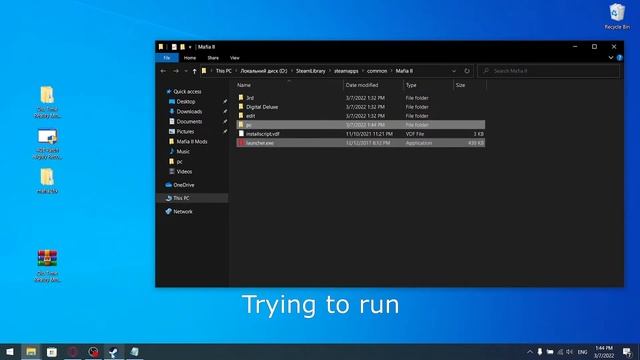
Task: Click the Properties icon in title bar
Action: tap(174, 47)
